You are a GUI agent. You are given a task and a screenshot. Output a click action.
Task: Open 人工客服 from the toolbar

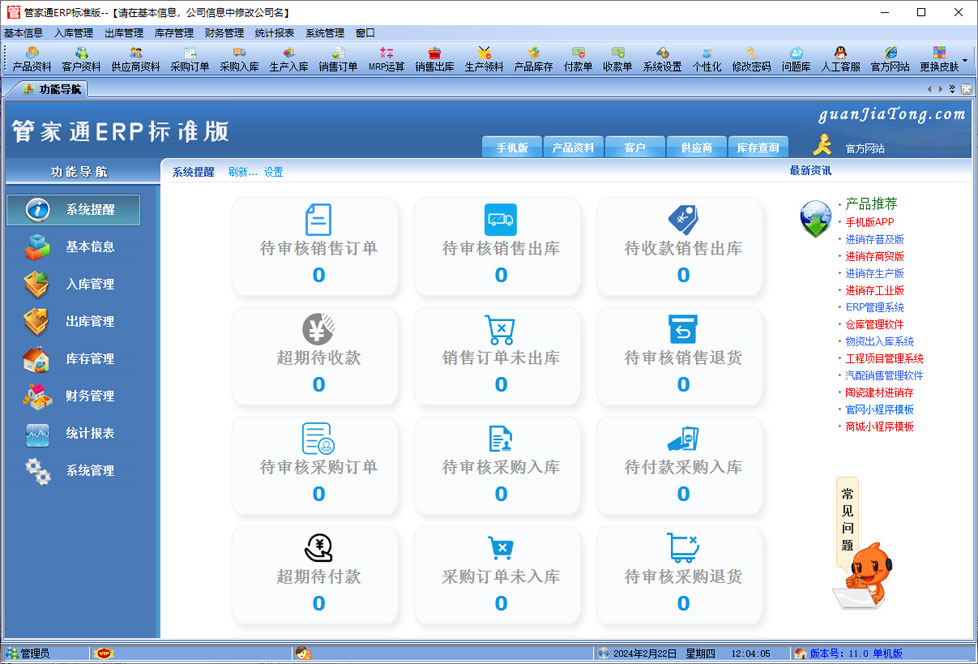[840, 59]
